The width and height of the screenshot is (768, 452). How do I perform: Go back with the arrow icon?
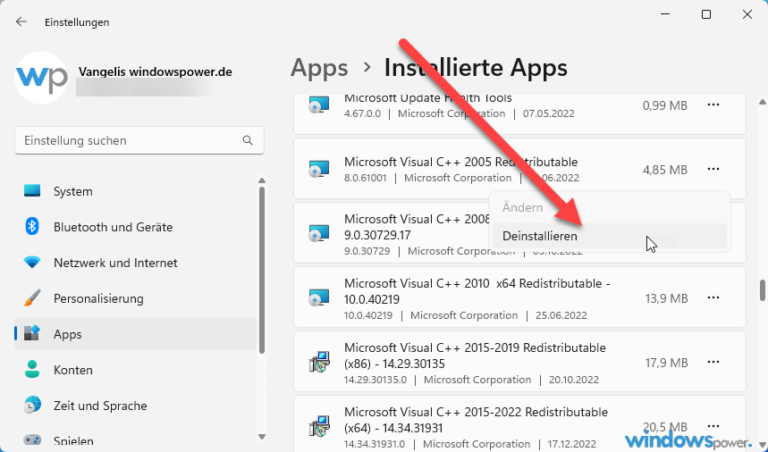click(x=21, y=22)
